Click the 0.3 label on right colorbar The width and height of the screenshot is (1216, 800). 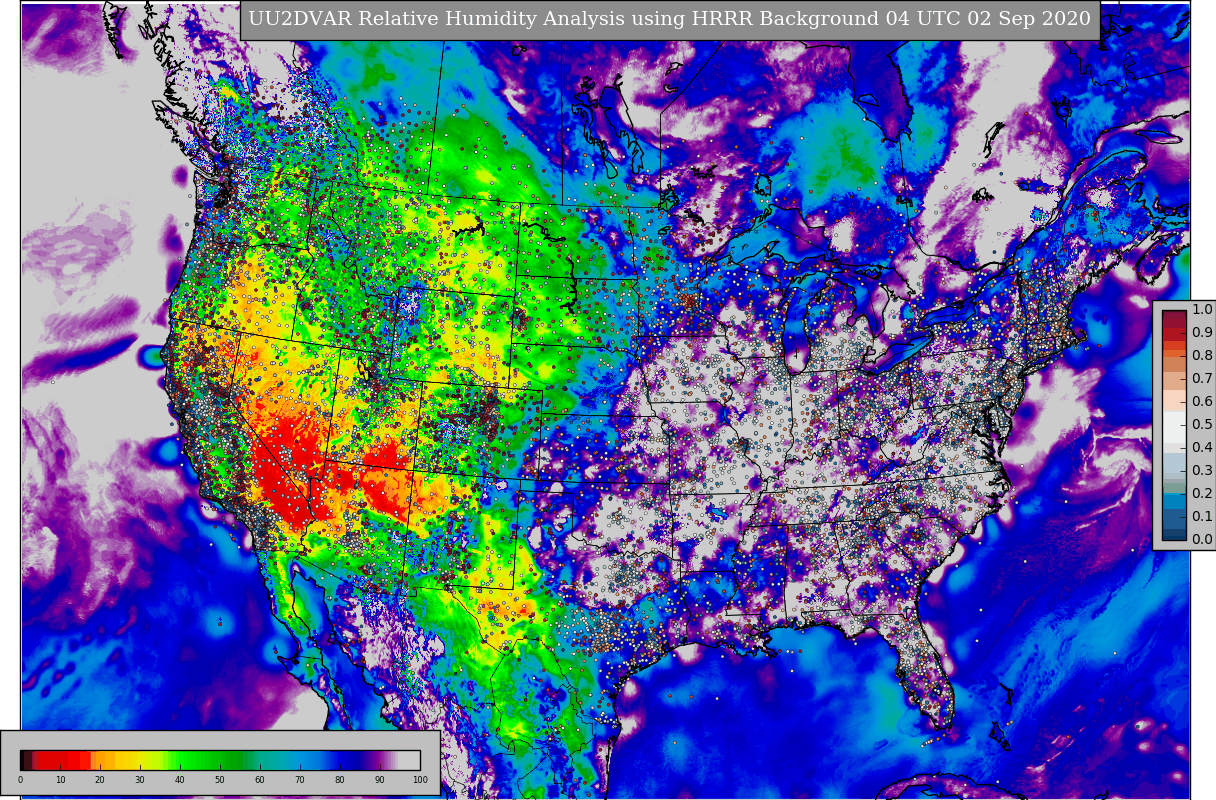click(1202, 471)
